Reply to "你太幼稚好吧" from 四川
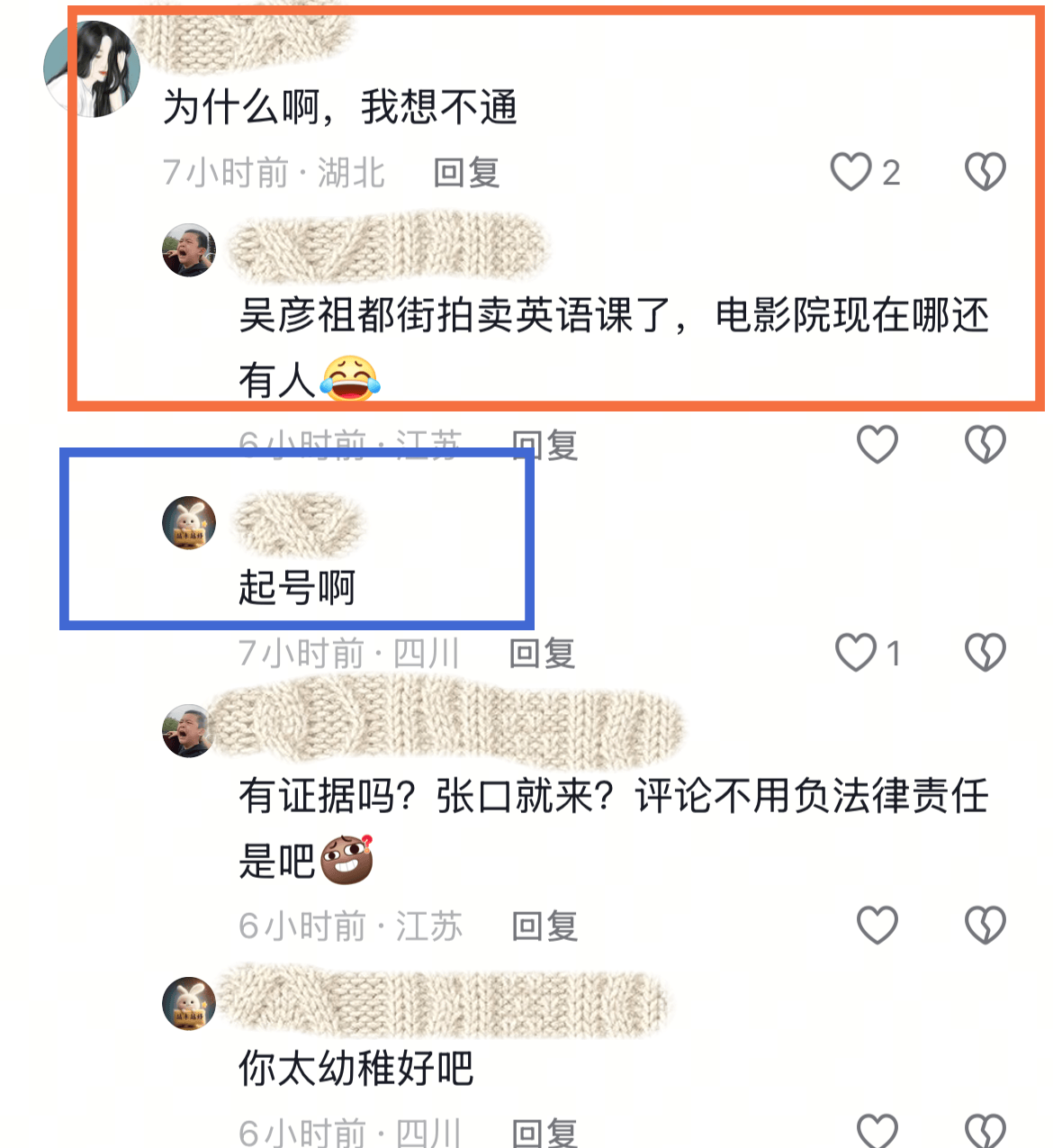1053x1148 pixels. (544, 1133)
